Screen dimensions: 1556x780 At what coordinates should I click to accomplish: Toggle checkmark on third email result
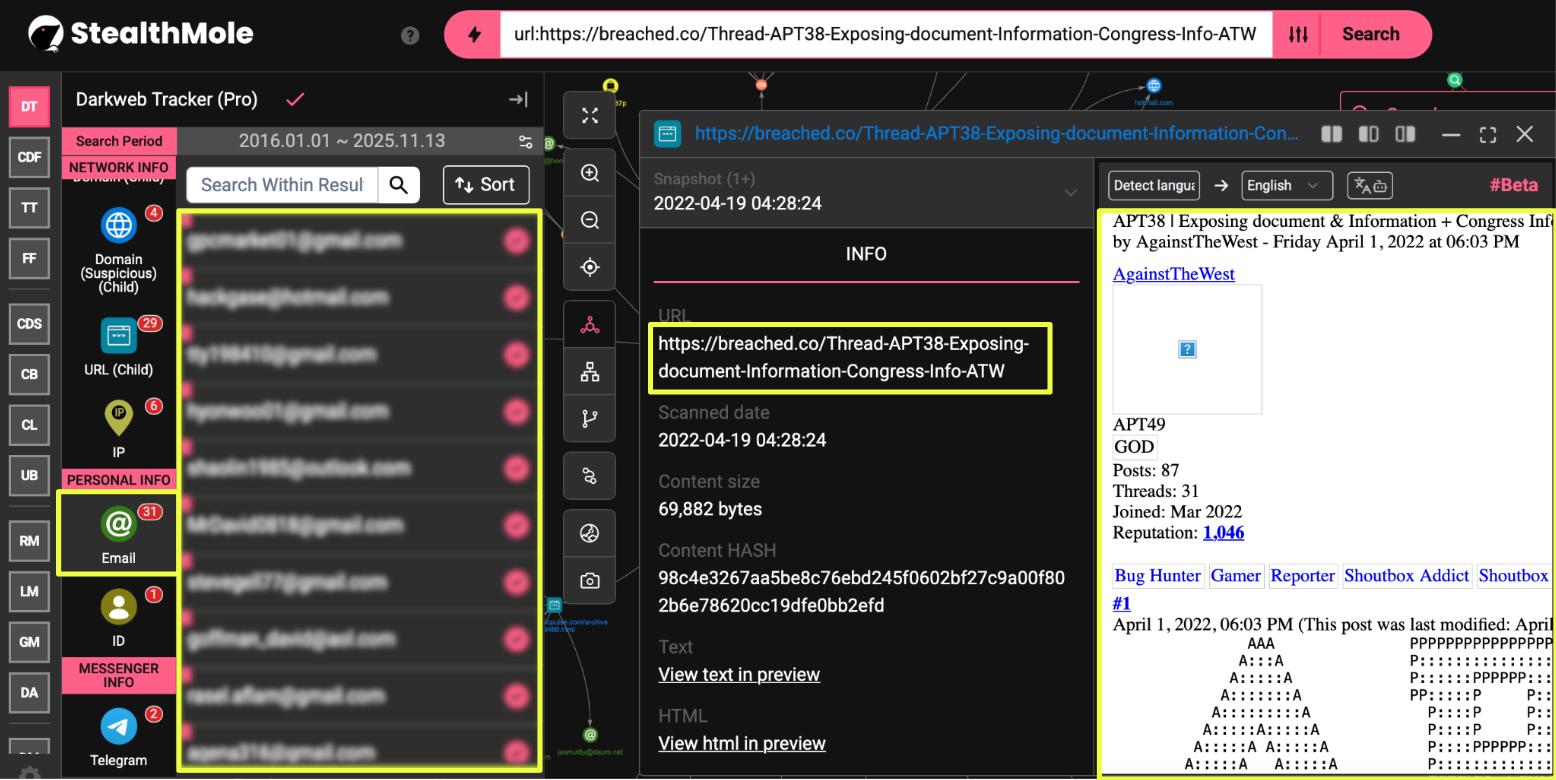click(516, 354)
